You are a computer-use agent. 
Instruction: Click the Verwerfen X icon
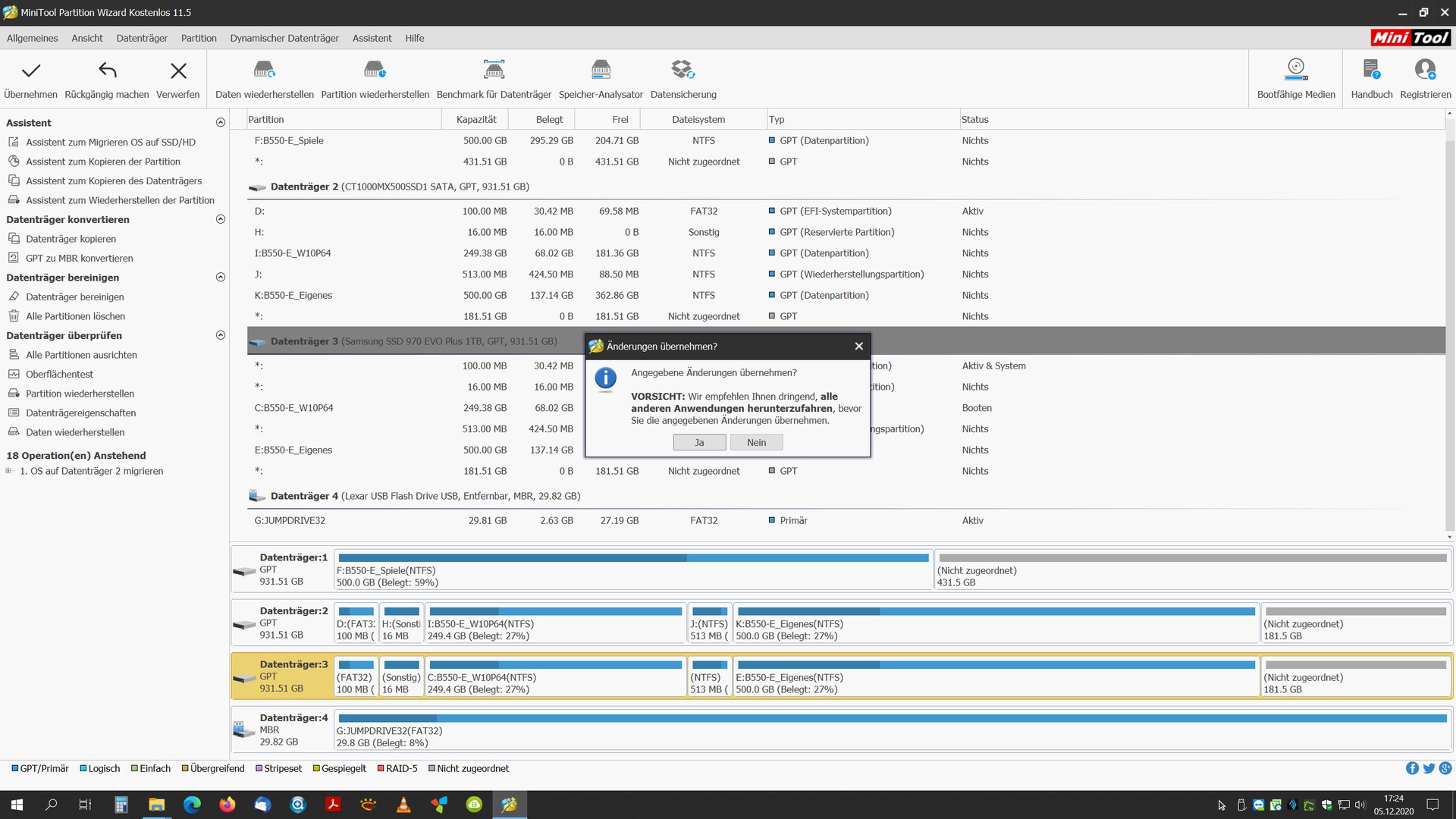[178, 71]
